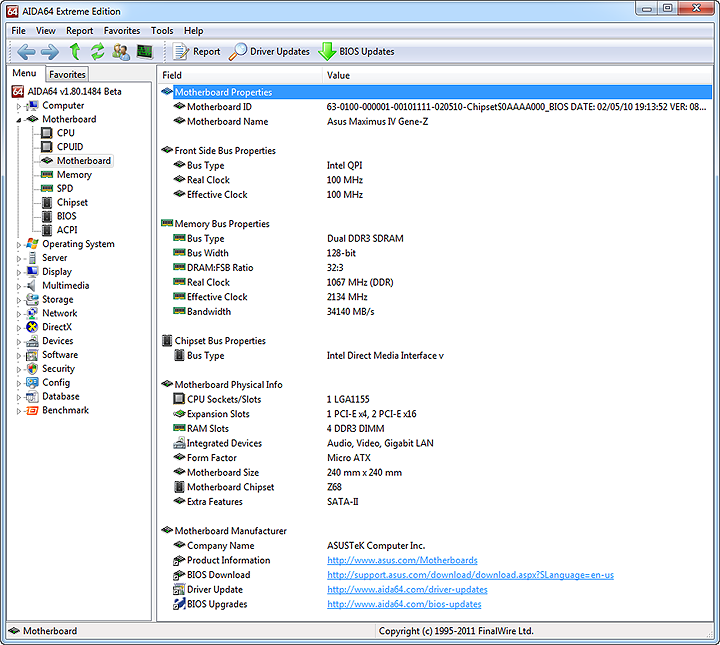The width and height of the screenshot is (720, 645).
Task: Expand the Multimedia tree node
Action: [19, 286]
